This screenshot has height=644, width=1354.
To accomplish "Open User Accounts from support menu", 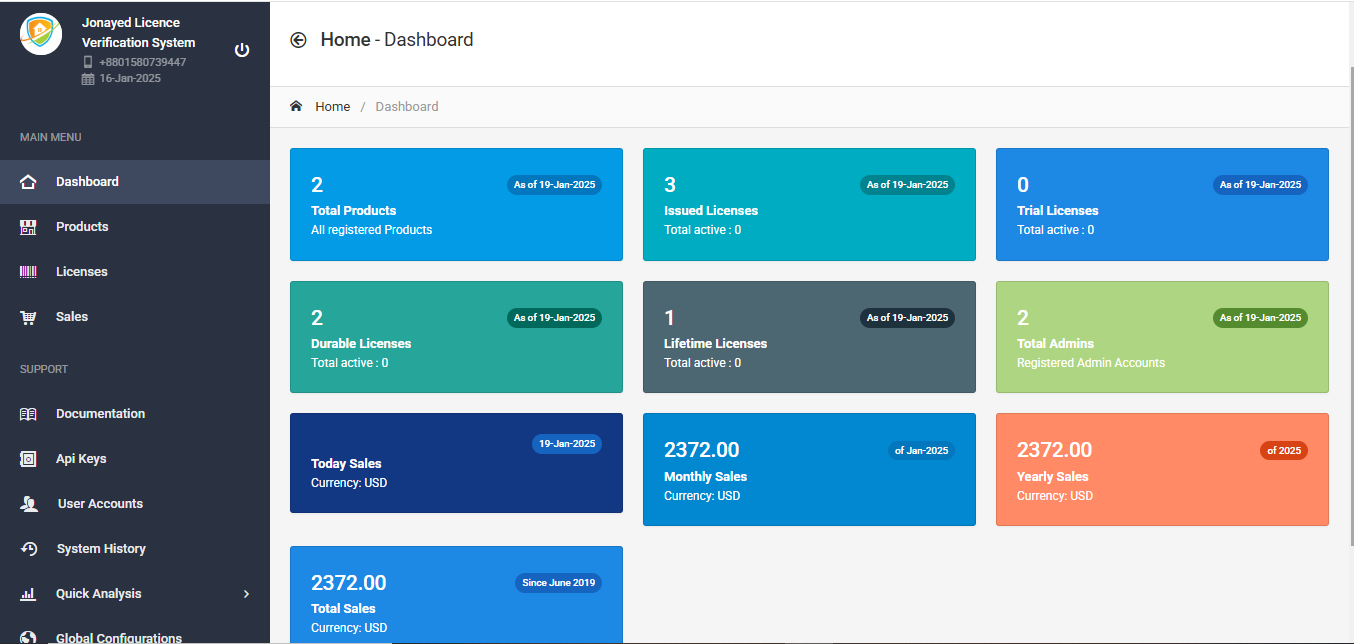I will (100, 504).
